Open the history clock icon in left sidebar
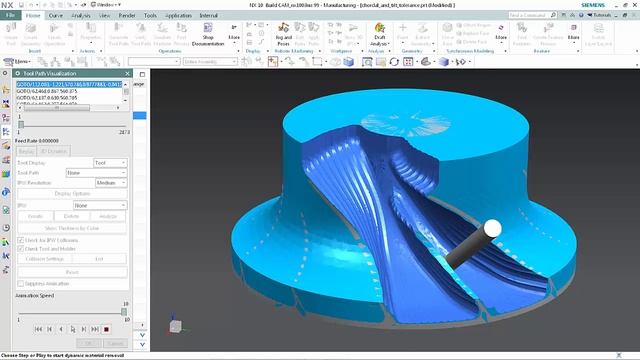The height and width of the screenshot is (360, 640). (6, 228)
